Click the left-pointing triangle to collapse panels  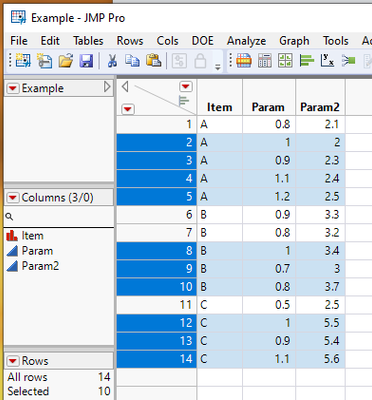pyautogui.click(x=125, y=87)
